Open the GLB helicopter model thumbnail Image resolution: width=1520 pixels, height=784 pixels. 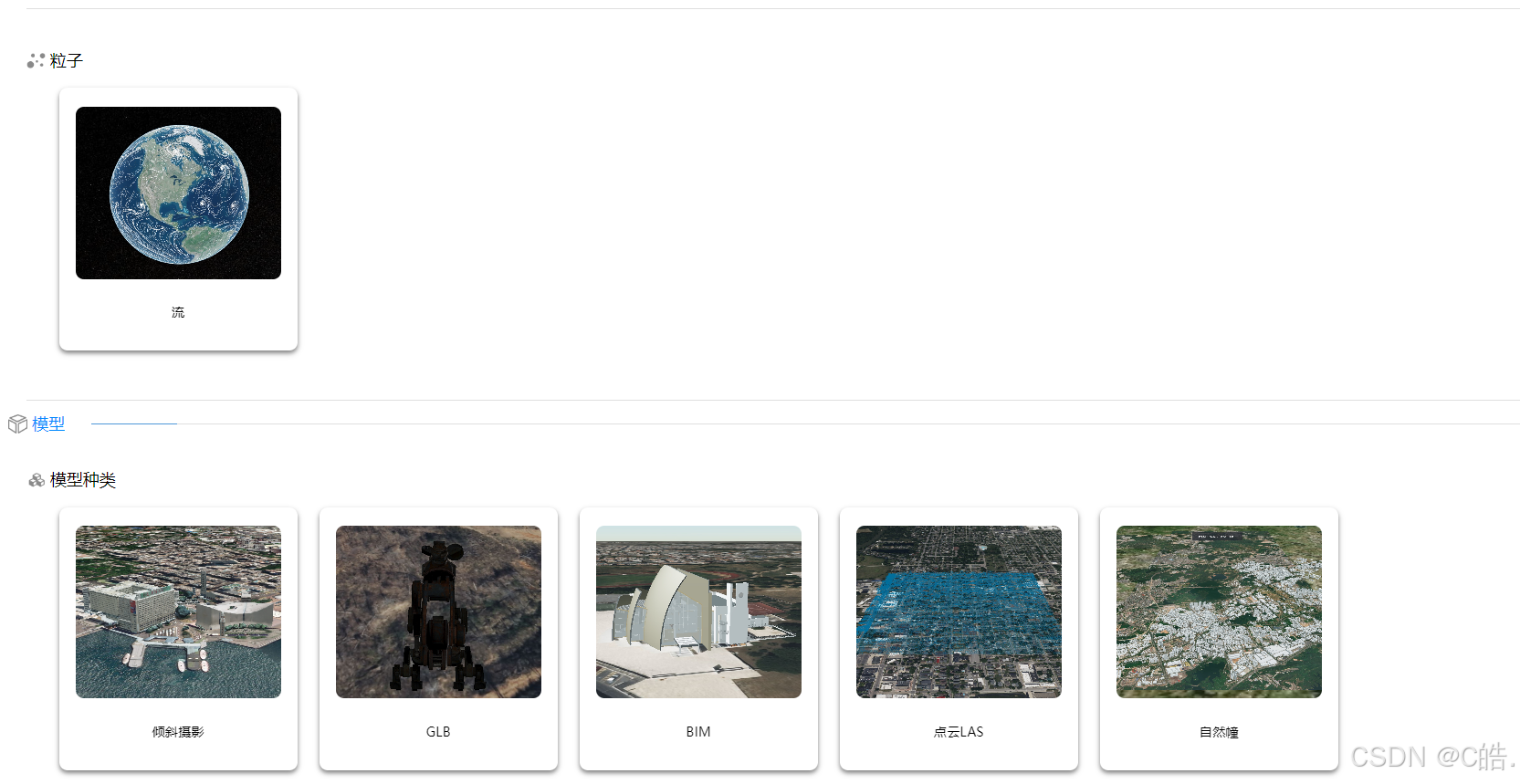click(x=438, y=612)
